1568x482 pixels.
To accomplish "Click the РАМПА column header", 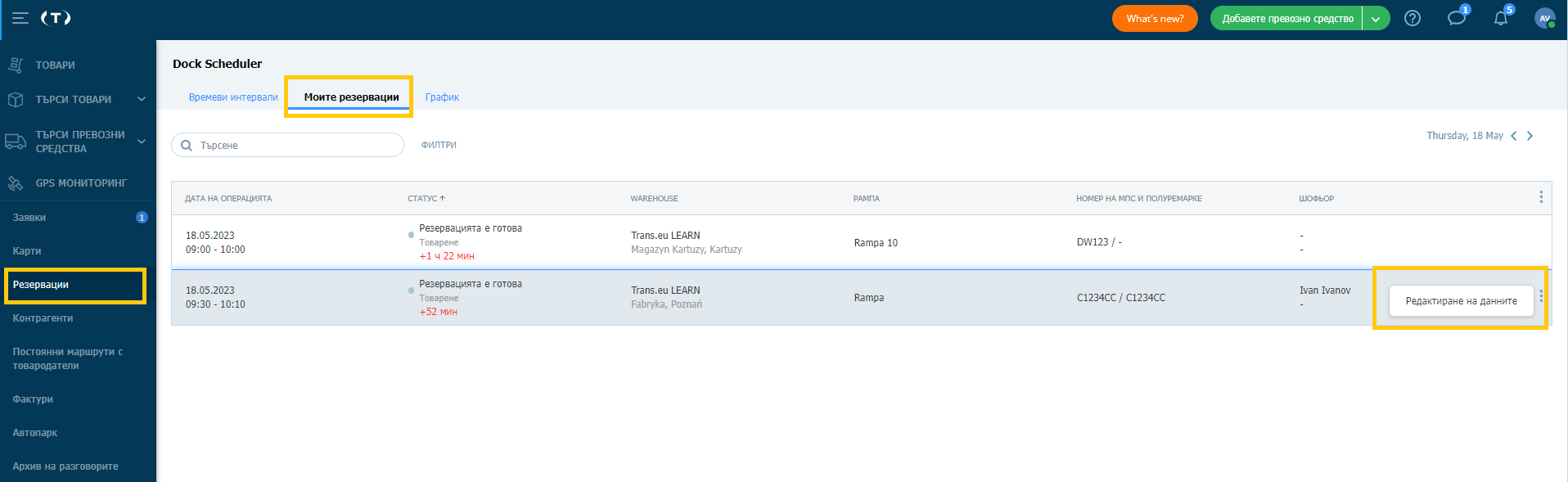I will 866,198.
